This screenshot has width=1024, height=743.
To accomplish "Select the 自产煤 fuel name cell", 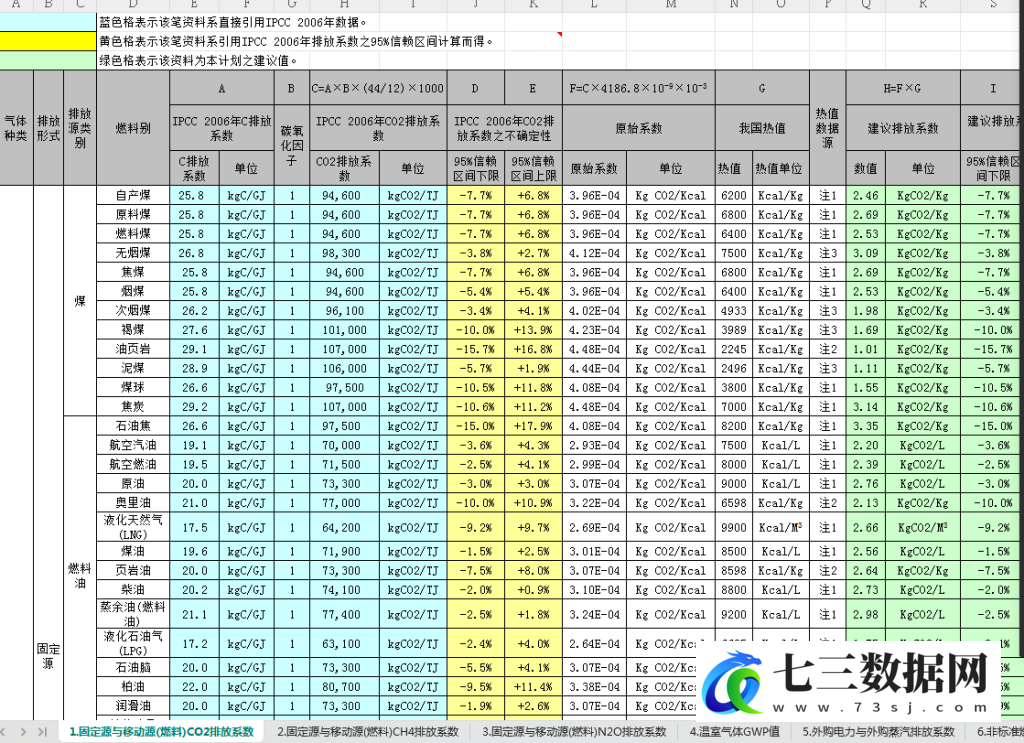I will point(133,195).
